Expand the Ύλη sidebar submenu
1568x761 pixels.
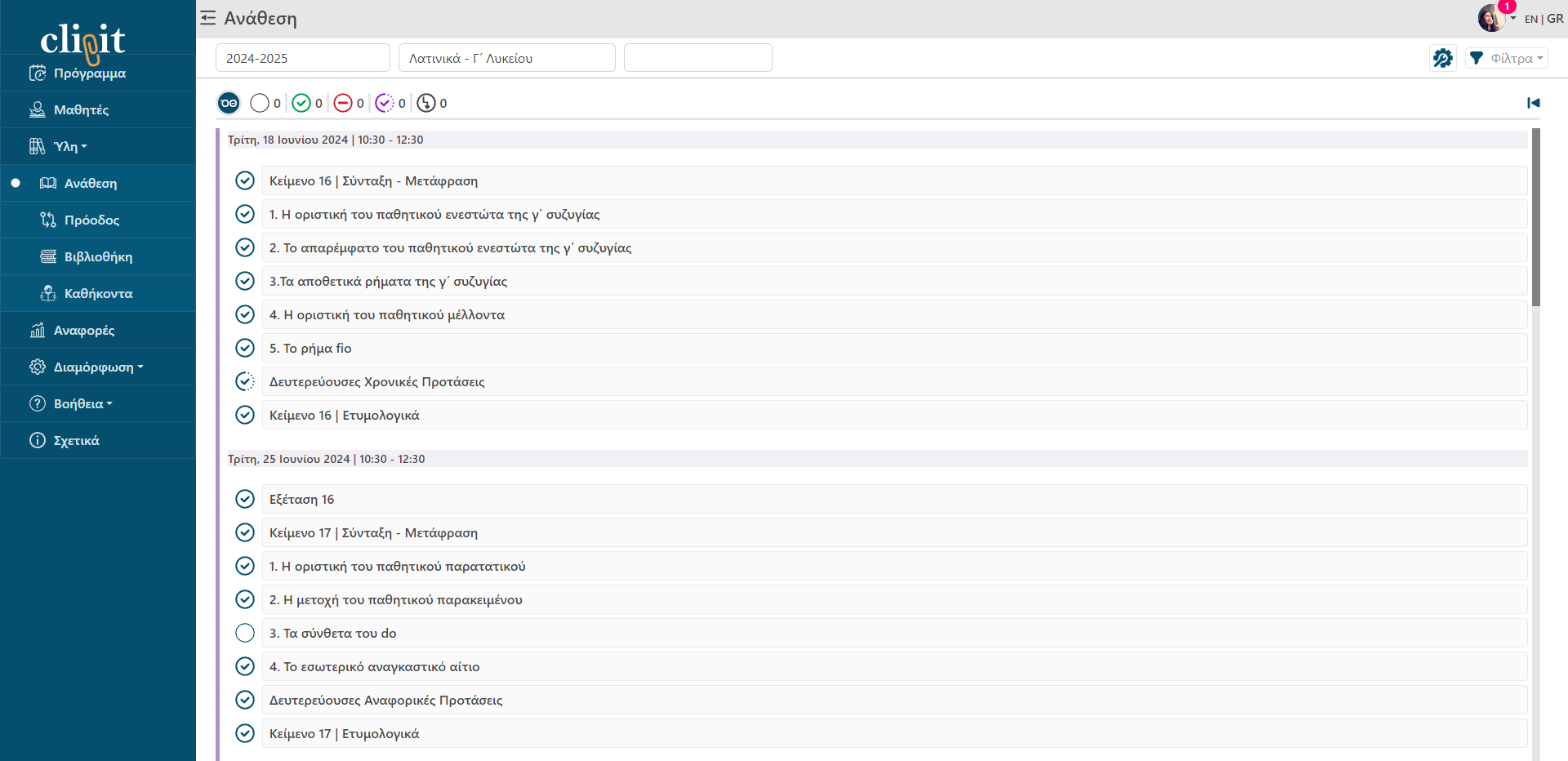pos(69,147)
